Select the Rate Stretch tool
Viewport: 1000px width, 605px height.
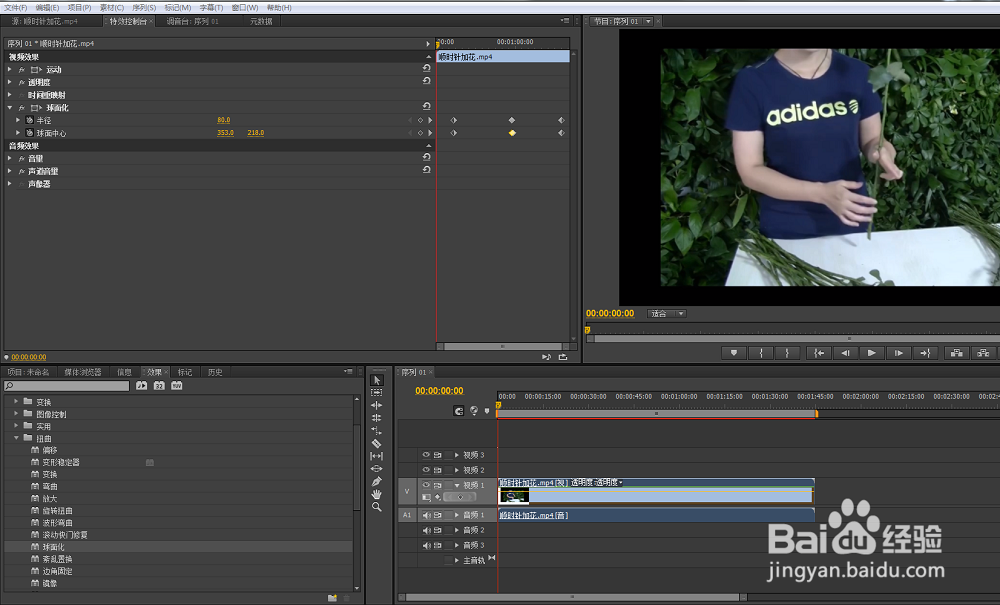coord(376,431)
